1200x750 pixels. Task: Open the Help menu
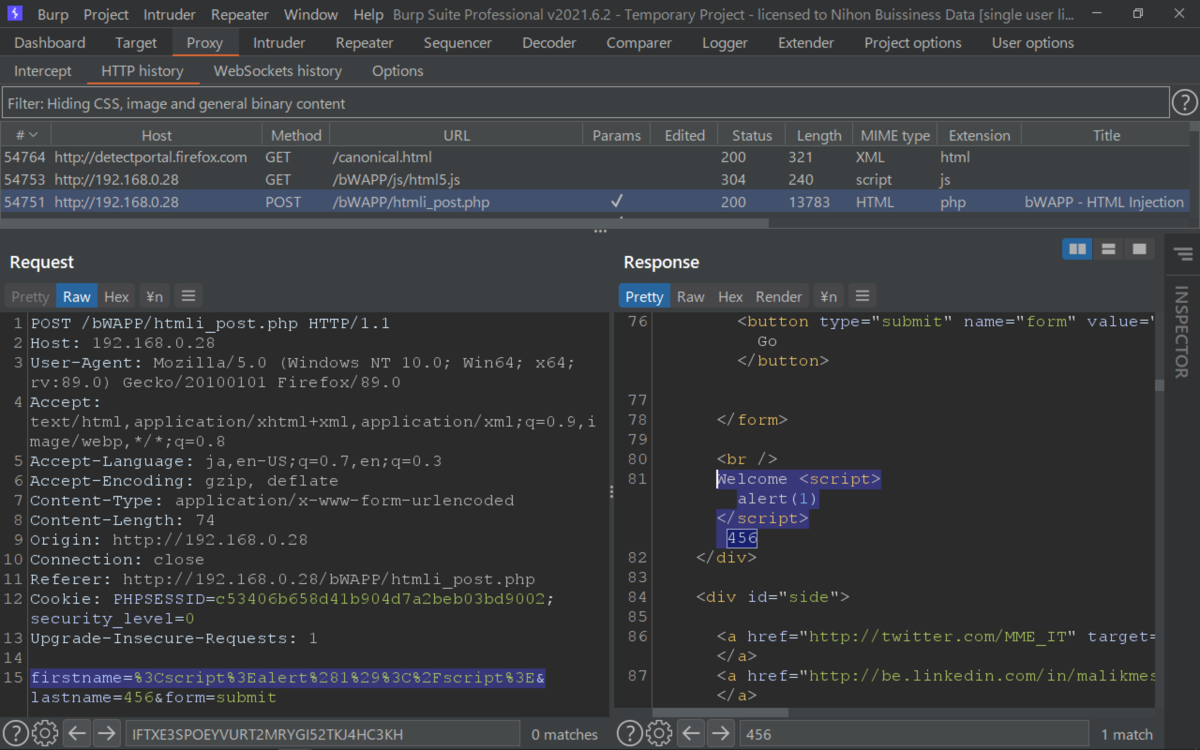(368, 15)
